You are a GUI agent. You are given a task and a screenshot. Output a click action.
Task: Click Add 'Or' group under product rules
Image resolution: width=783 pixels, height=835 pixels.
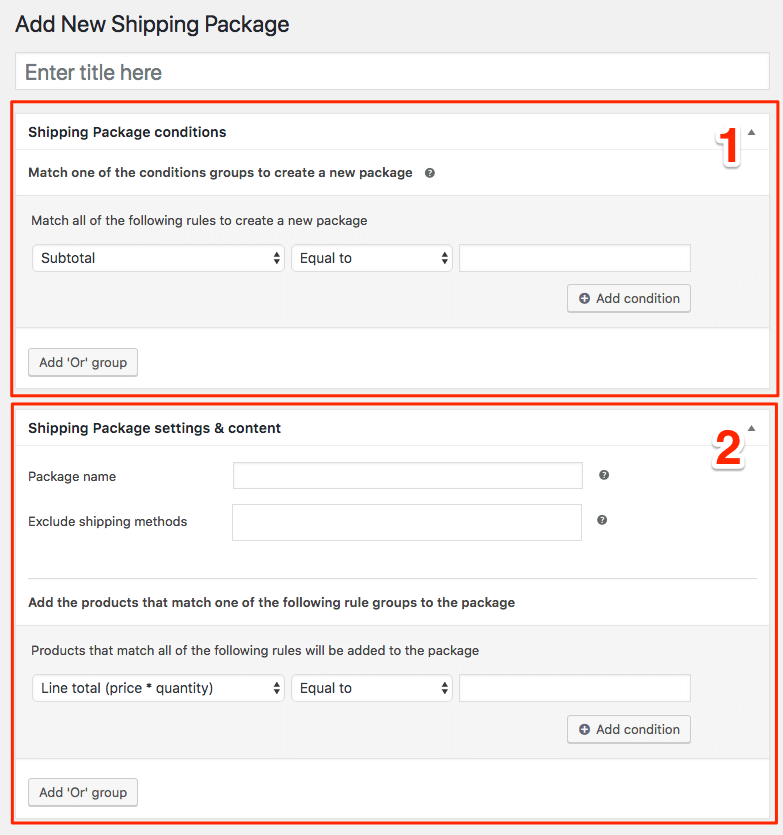[83, 792]
